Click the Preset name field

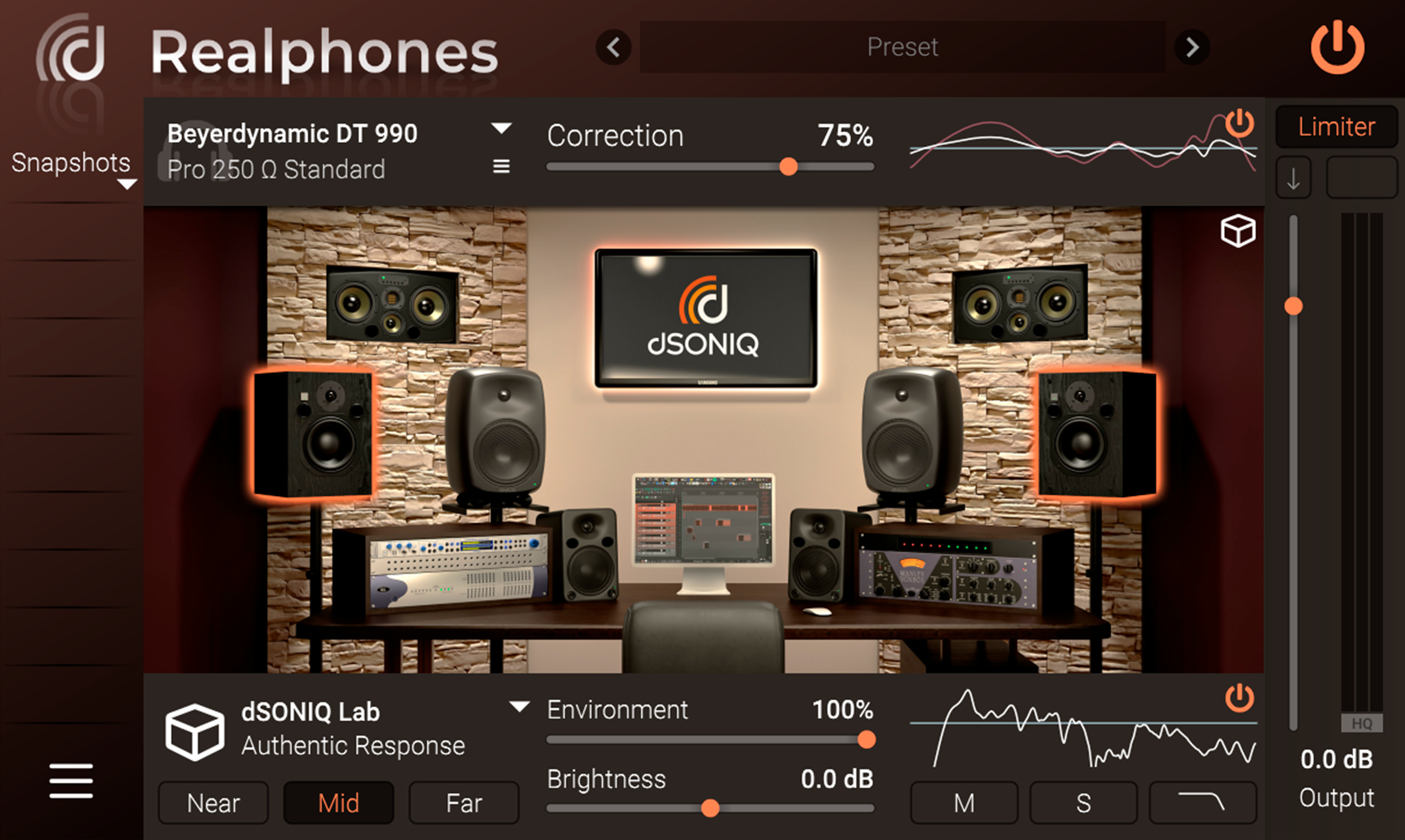[x=902, y=47]
